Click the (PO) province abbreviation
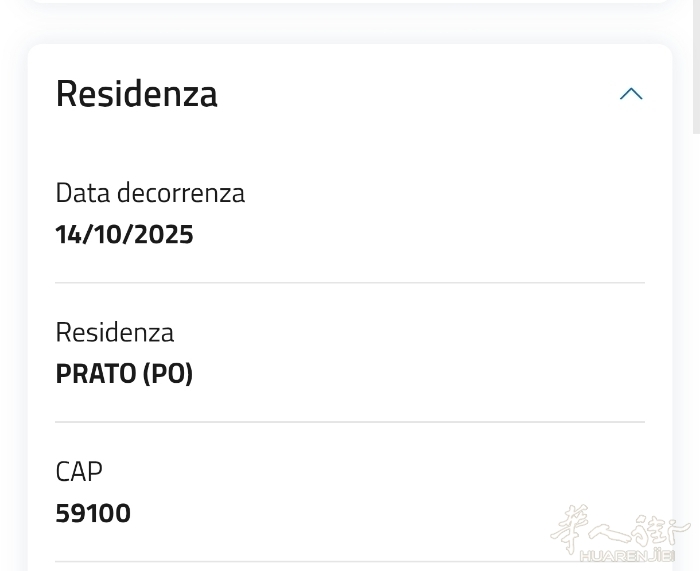Screen dimensions: 700x571 (167, 374)
